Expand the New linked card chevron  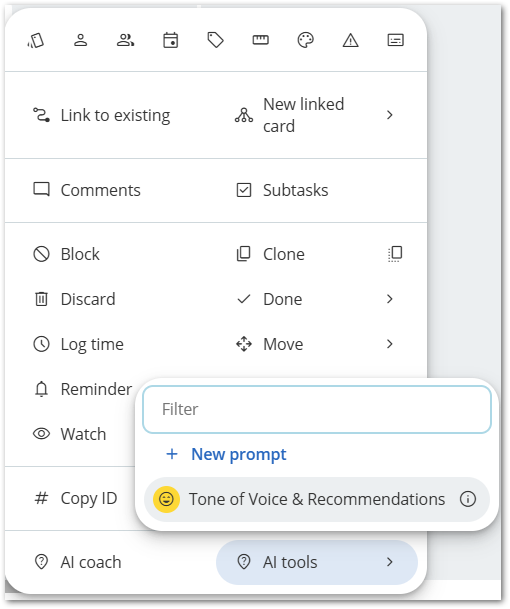point(390,115)
